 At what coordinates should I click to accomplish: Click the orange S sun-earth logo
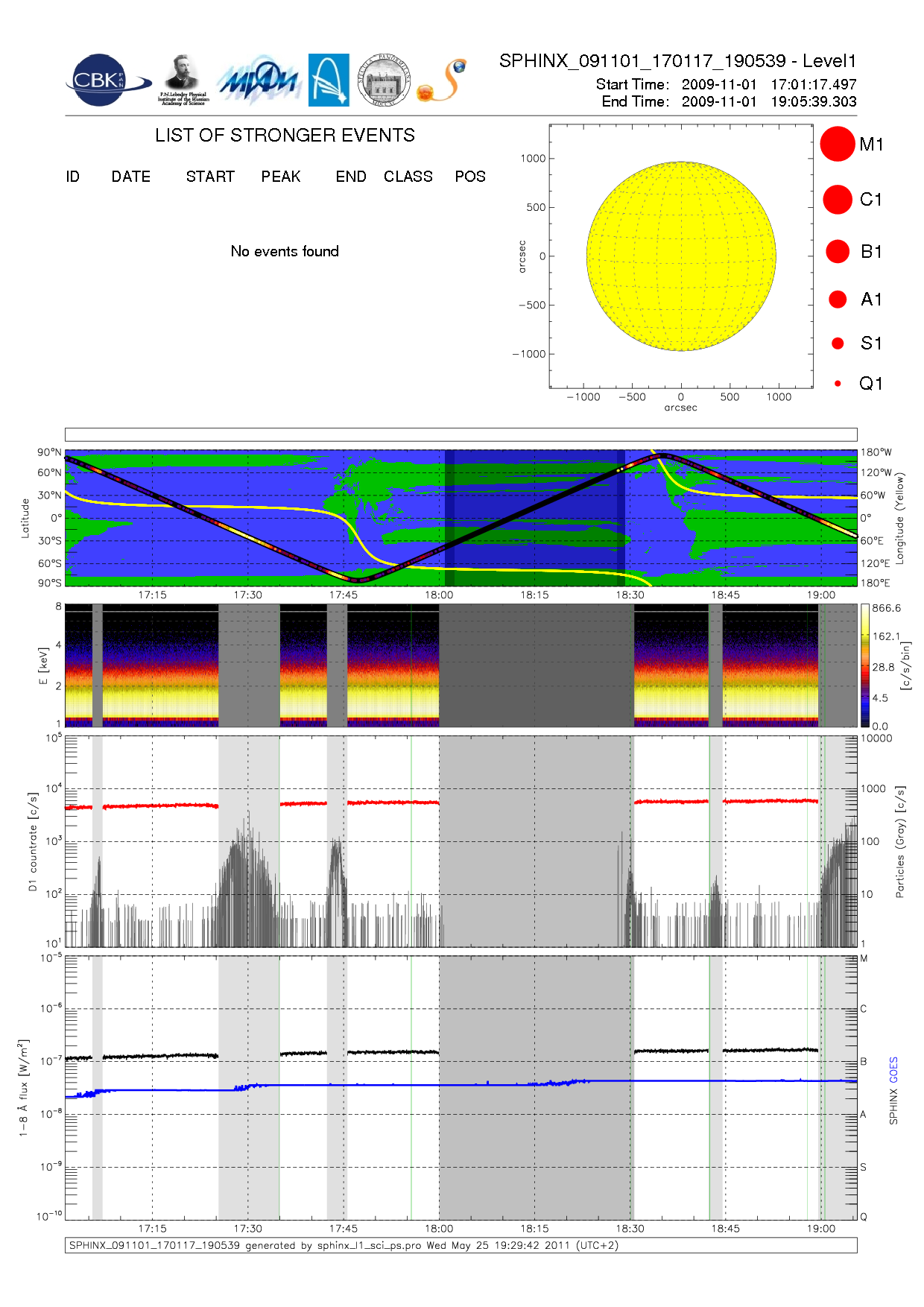[443, 80]
